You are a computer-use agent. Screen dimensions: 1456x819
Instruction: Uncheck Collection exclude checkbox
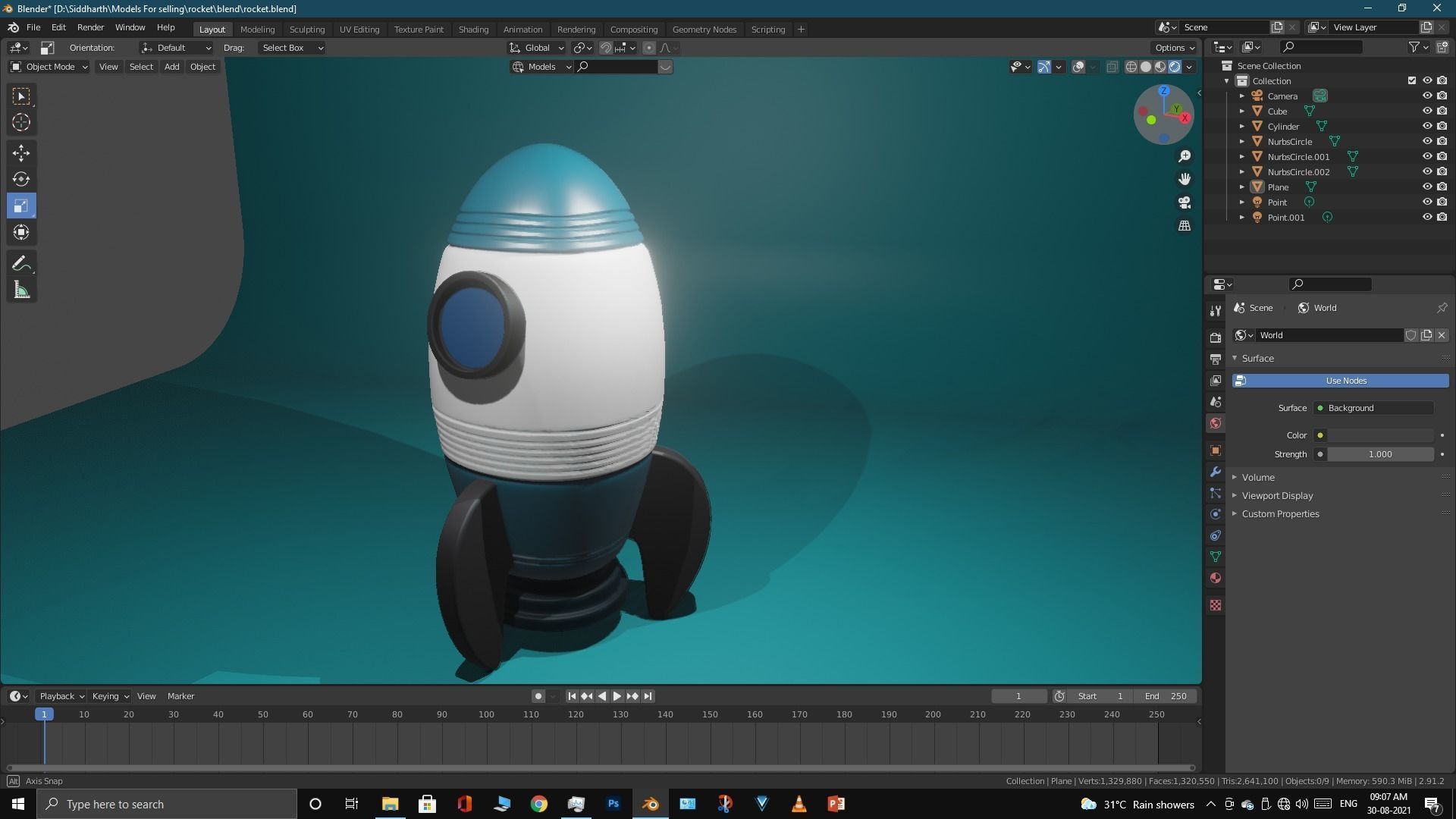(1411, 80)
